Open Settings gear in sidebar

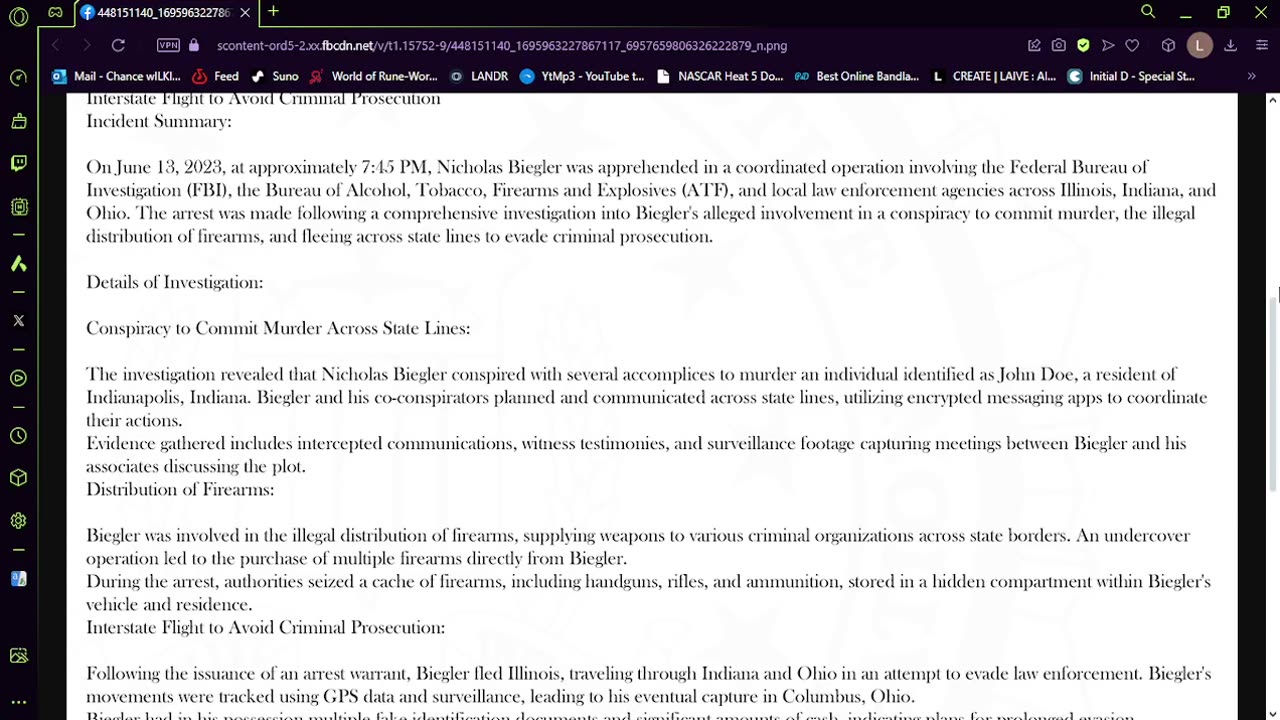(x=18, y=521)
